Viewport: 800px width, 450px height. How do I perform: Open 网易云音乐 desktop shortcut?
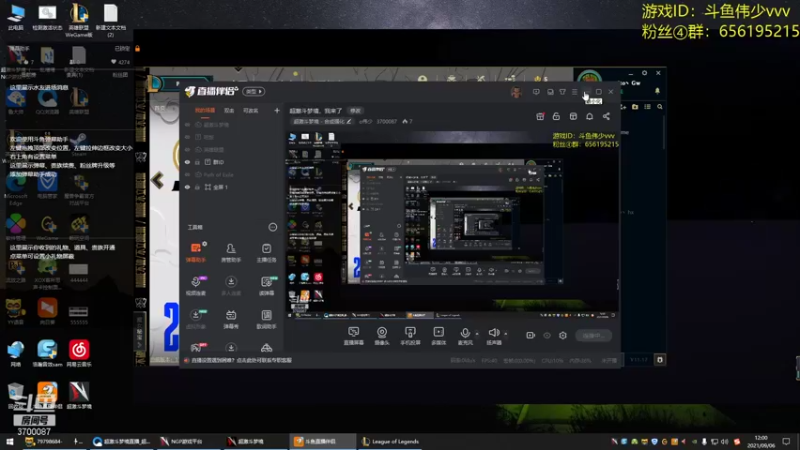79,353
